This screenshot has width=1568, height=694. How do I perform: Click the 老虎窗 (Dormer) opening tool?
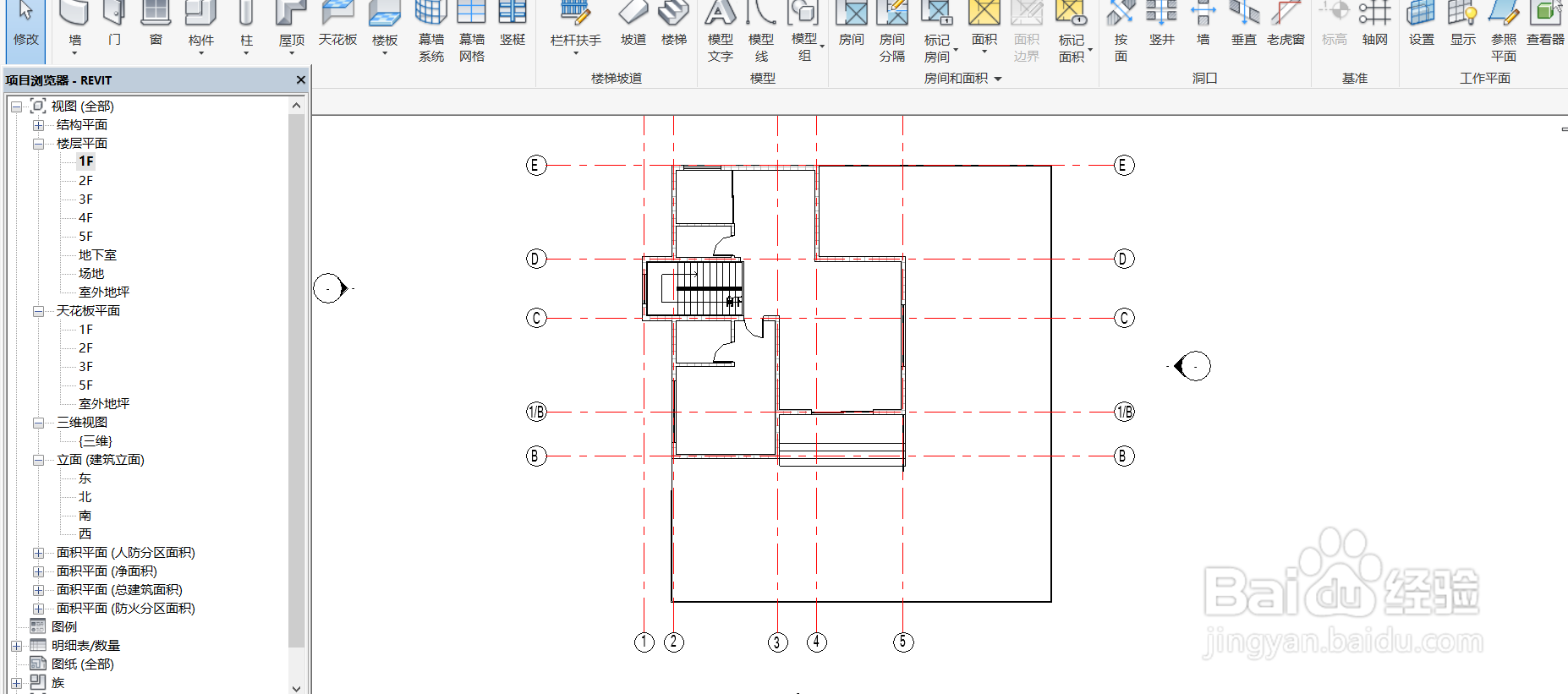click(x=1286, y=25)
